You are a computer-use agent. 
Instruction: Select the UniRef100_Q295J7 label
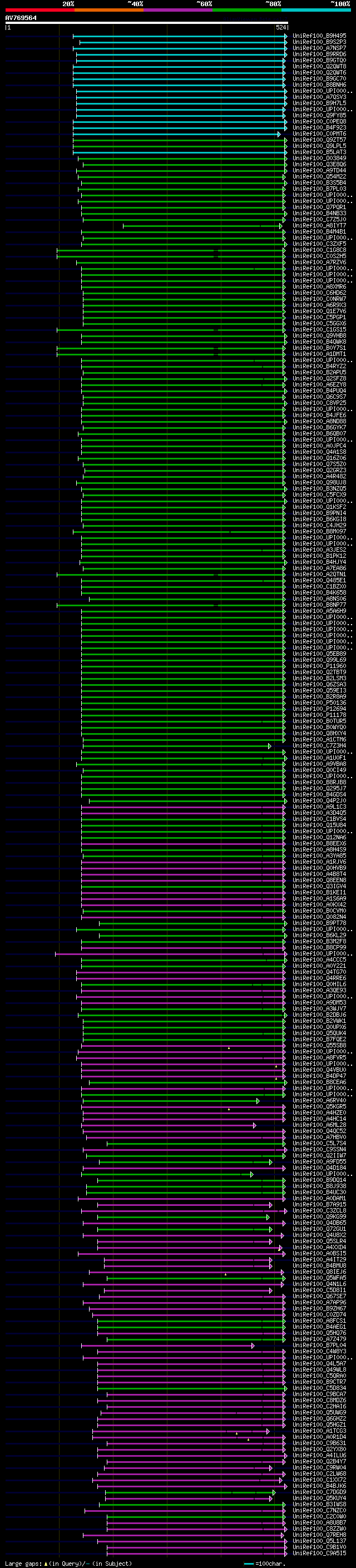point(319,788)
